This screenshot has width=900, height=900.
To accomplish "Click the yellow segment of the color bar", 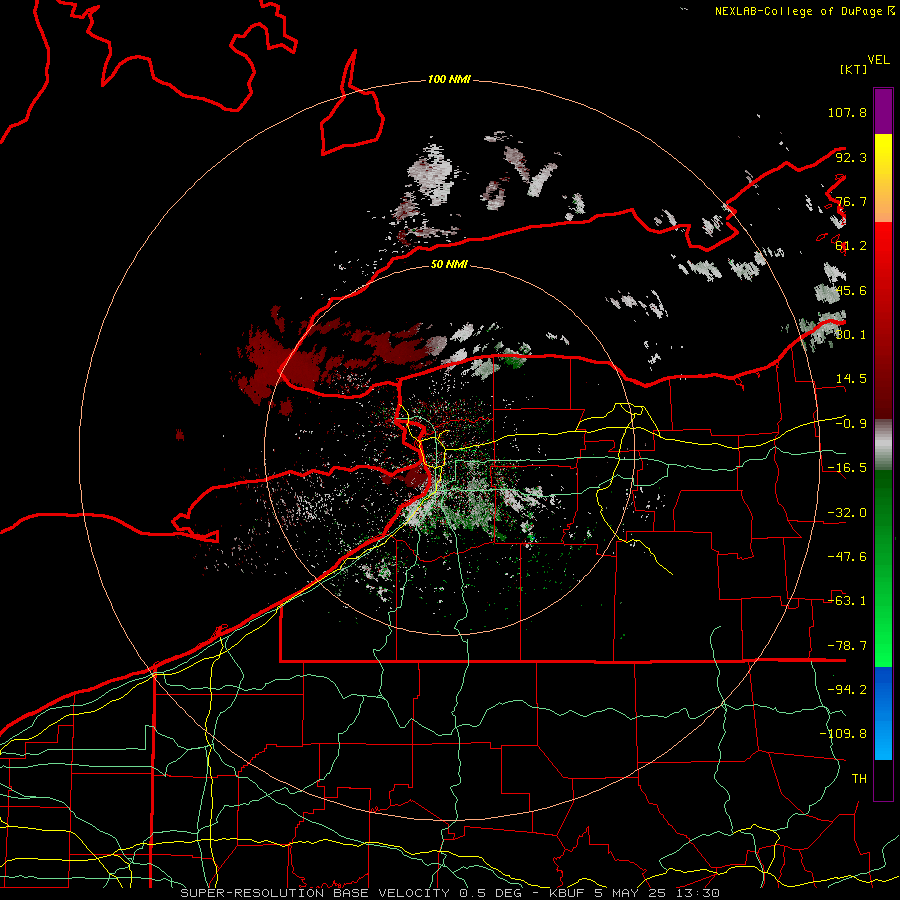I will (x=883, y=178).
